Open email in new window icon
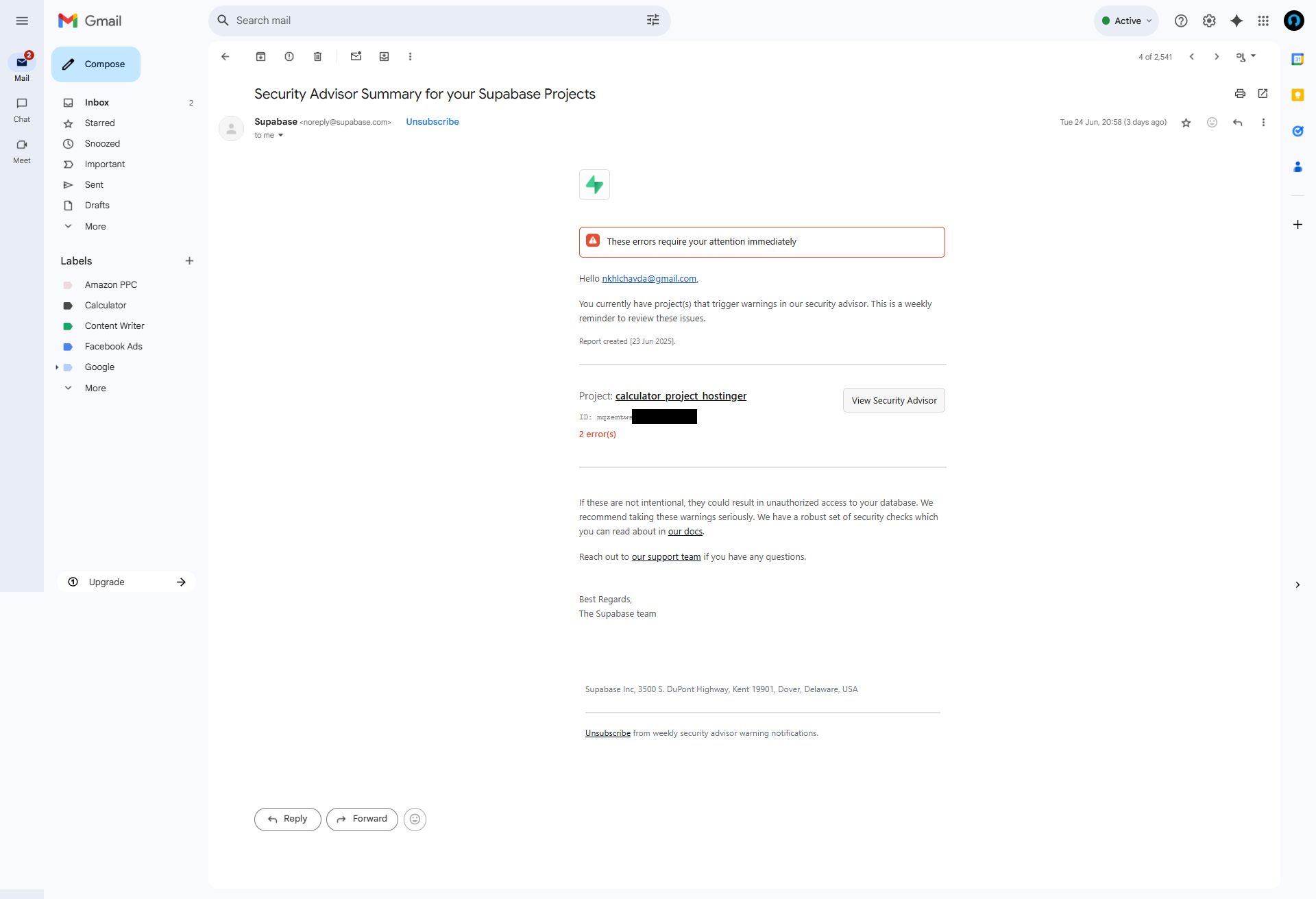The height and width of the screenshot is (899, 1316). click(1263, 94)
